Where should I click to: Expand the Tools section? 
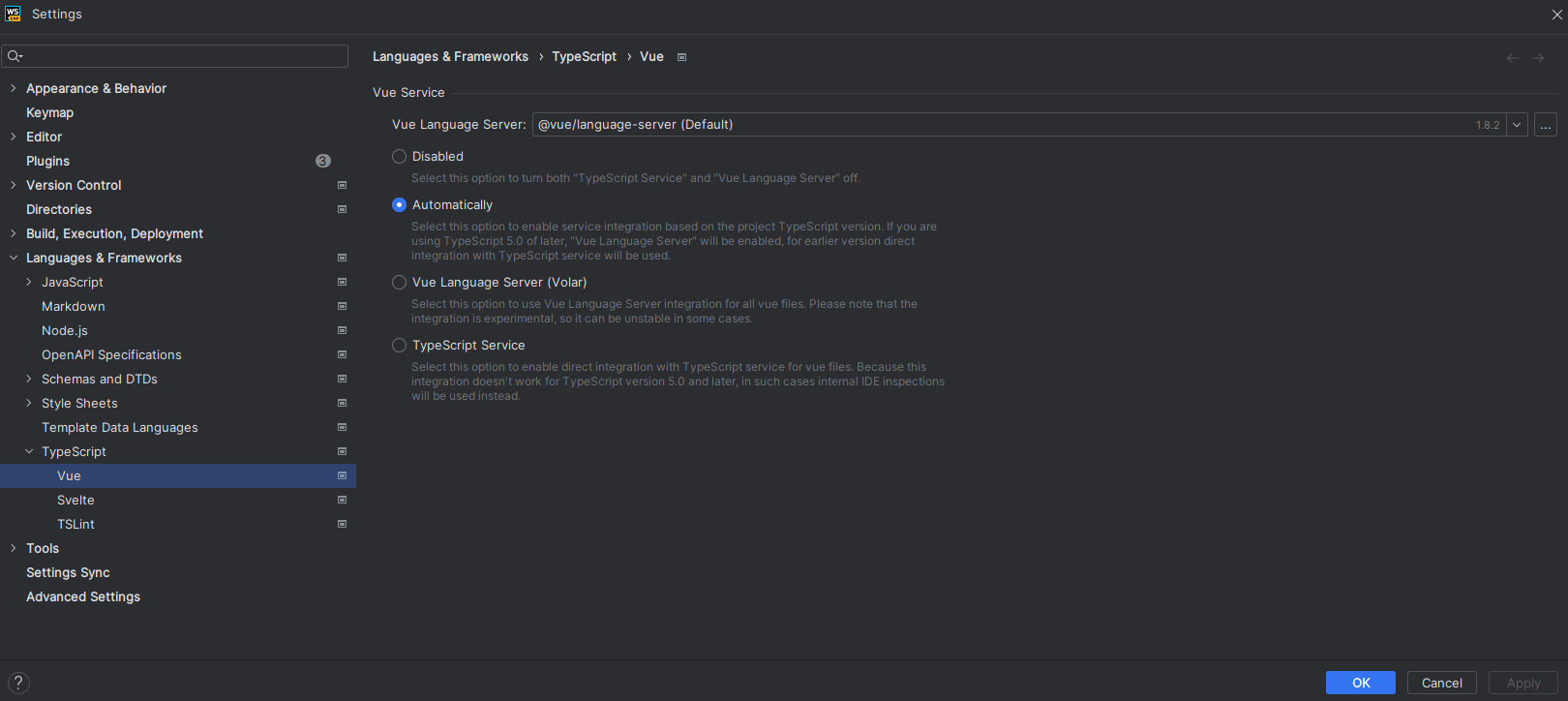pos(14,549)
